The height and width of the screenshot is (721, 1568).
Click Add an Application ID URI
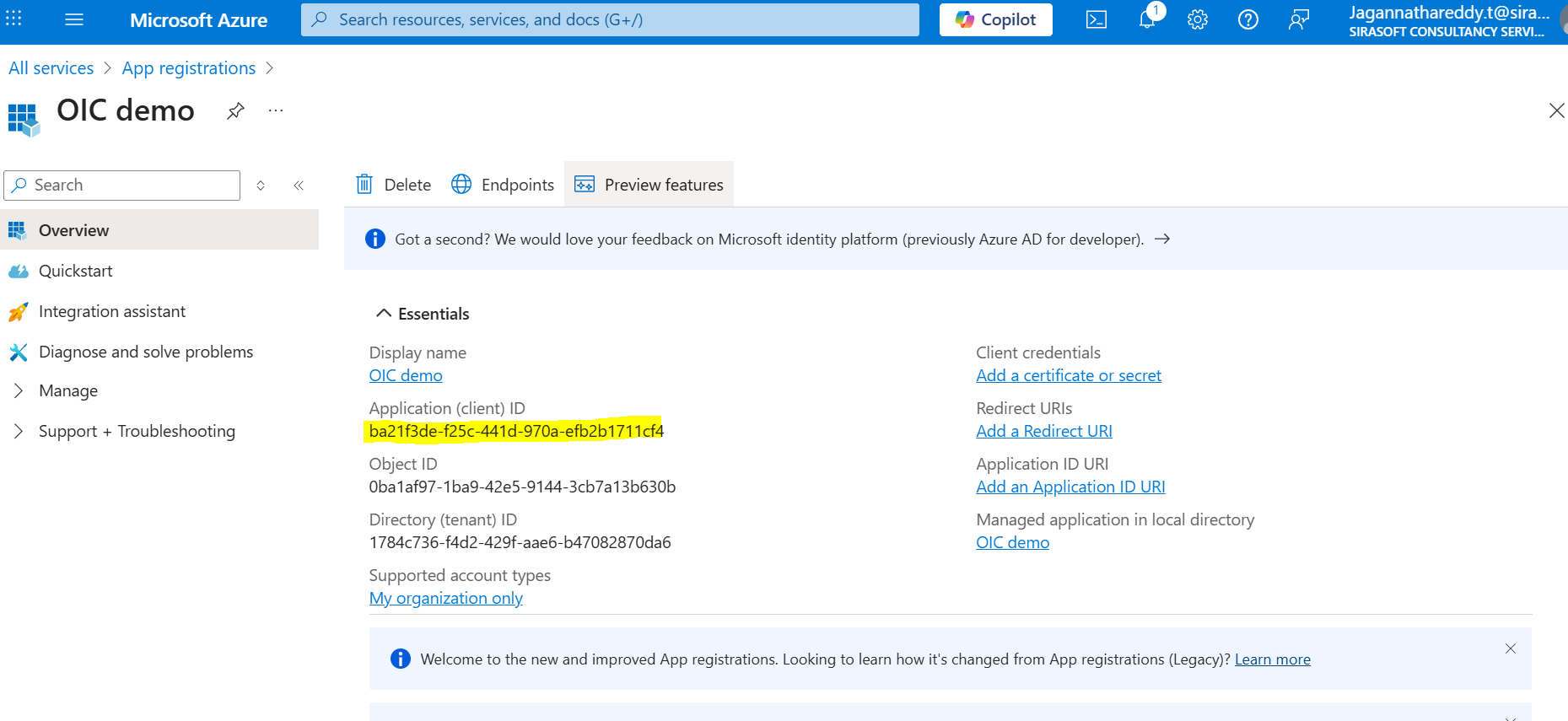tap(1070, 487)
